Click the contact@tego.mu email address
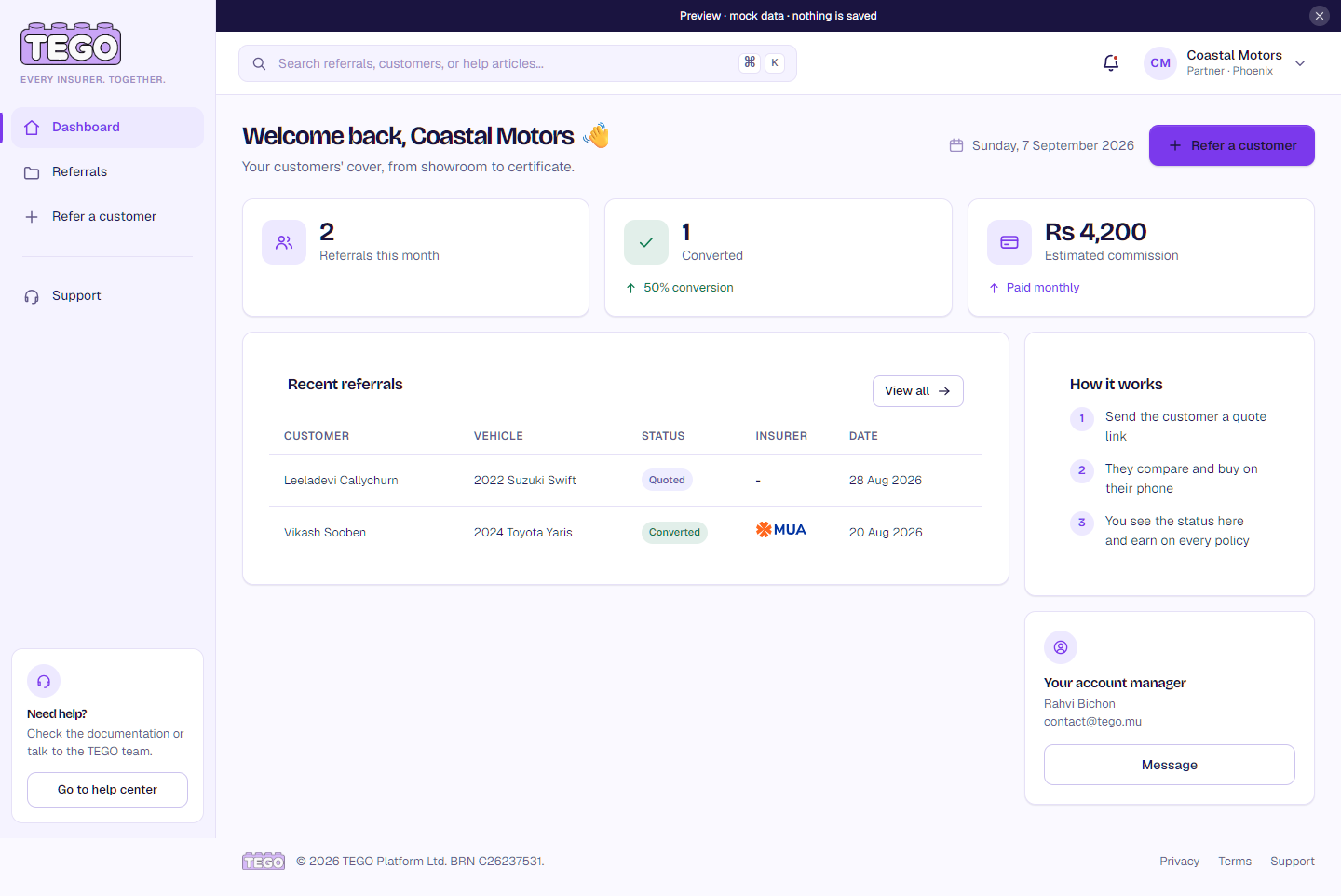This screenshot has height=896, width=1341. click(x=1092, y=722)
